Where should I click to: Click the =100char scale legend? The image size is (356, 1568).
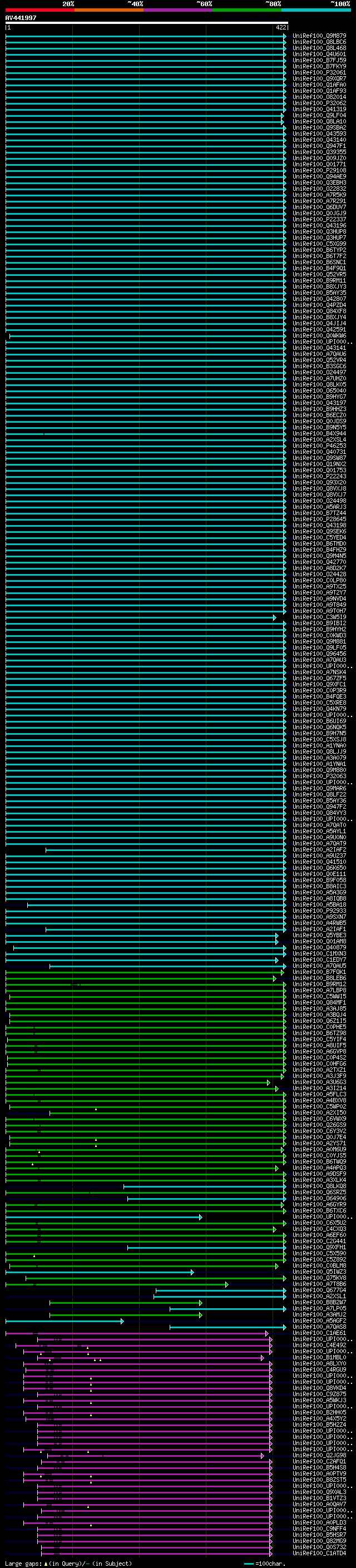(x=265, y=1563)
